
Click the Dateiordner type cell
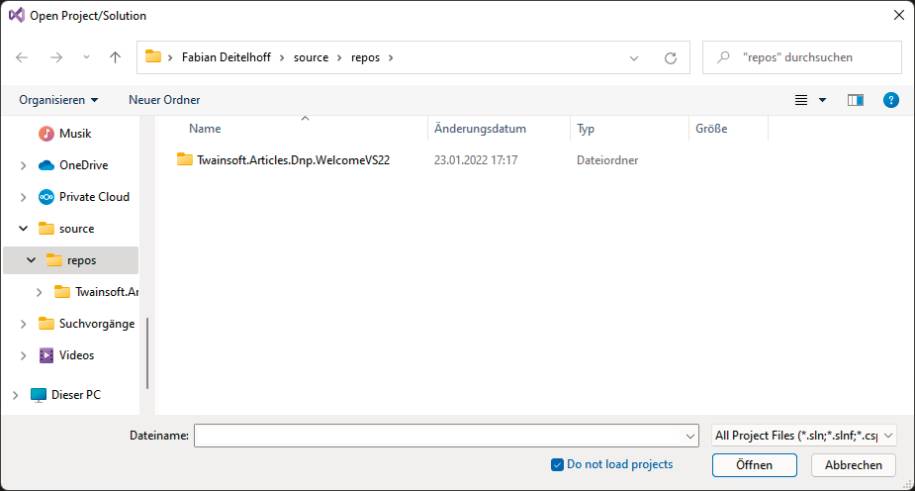click(x=607, y=160)
